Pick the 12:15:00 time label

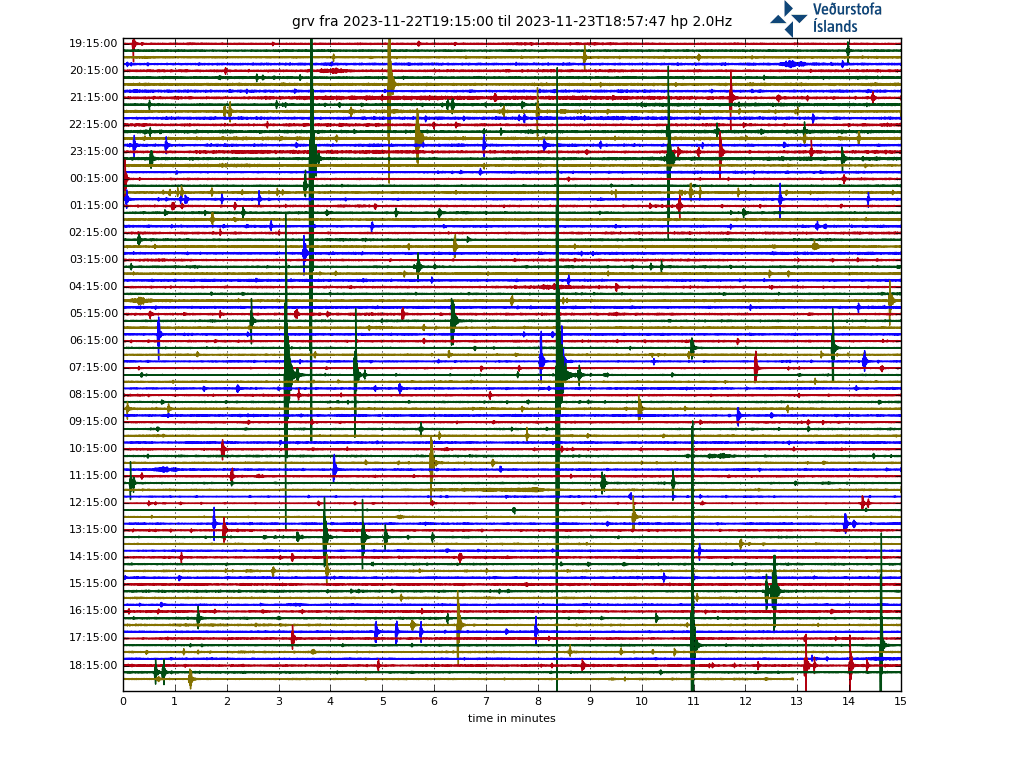(x=93, y=503)
